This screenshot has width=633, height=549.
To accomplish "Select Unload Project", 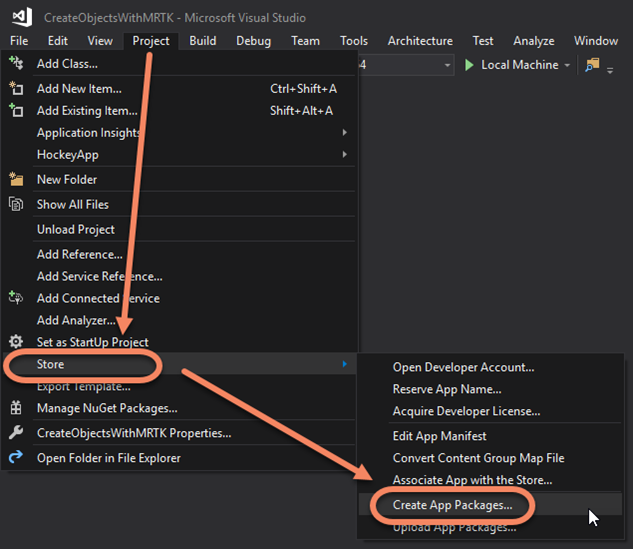I will [180, 229].
